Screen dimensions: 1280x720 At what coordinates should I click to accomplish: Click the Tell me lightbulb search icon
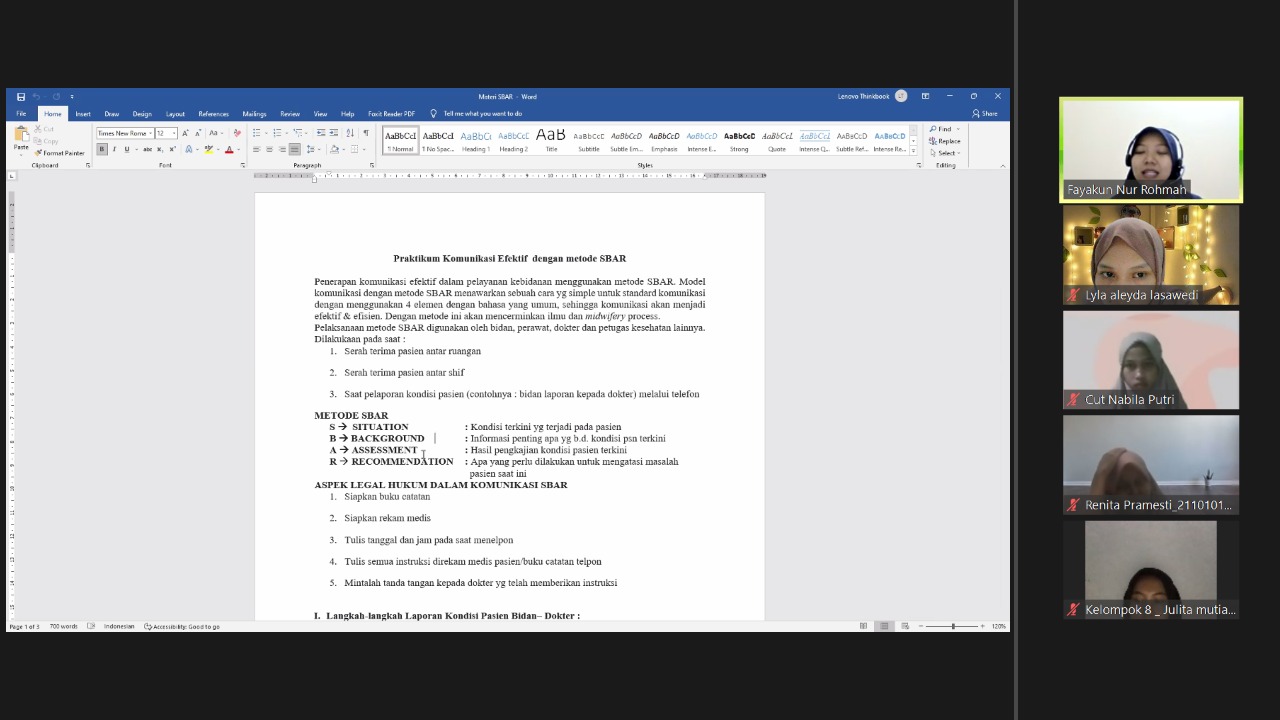point(433,114)
